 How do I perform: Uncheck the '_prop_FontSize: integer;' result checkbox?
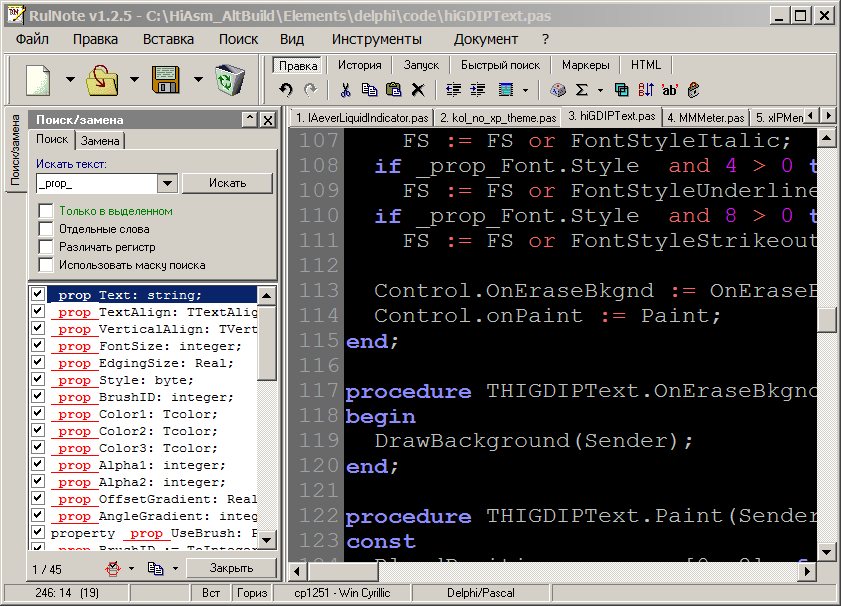pos(38,345)
